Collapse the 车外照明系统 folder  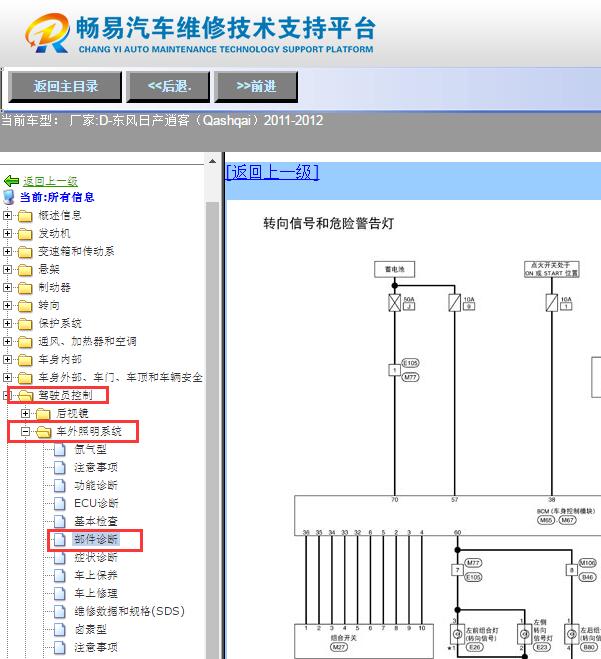[x=25, y=432]
